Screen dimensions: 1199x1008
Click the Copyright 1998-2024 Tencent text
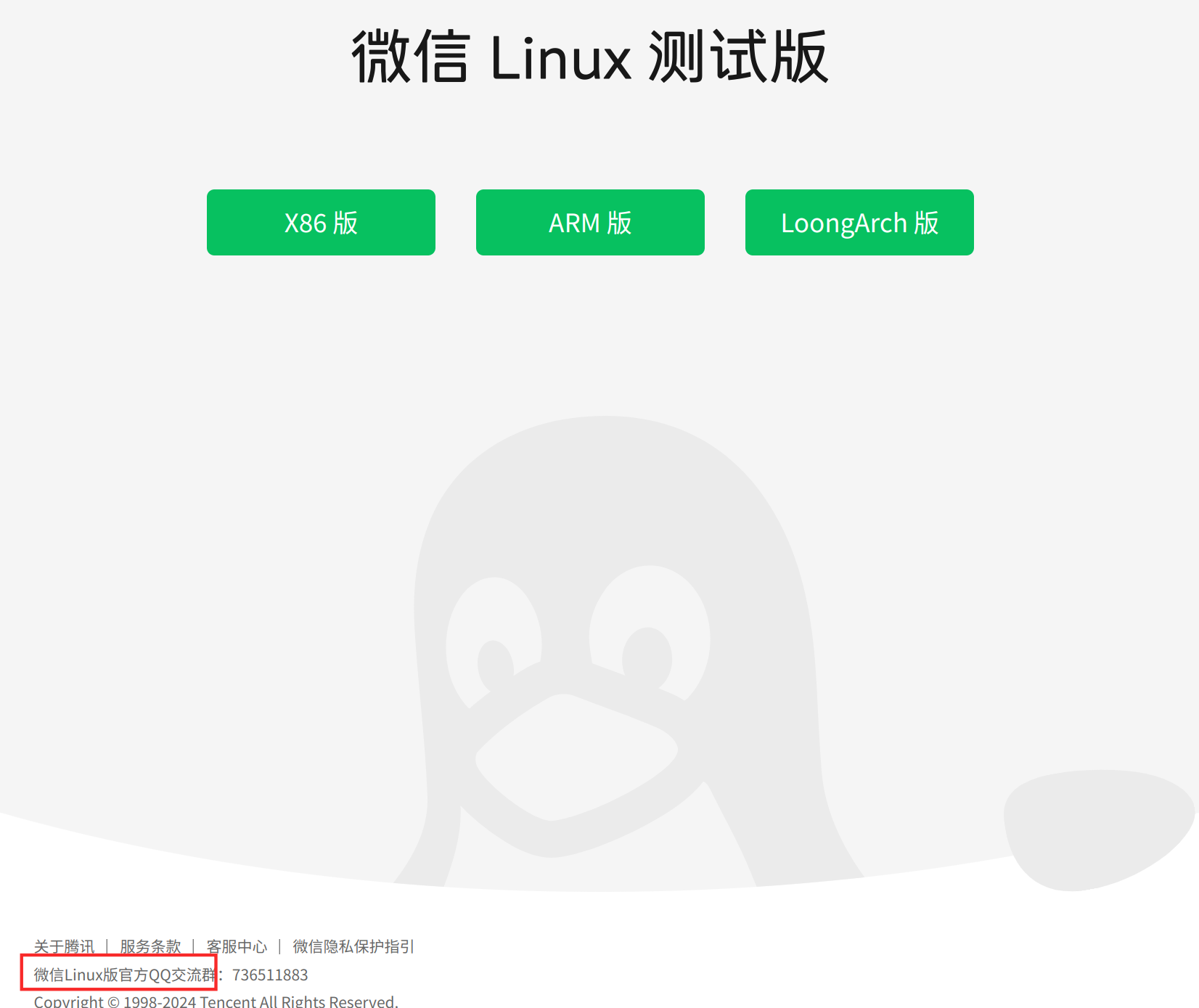coord(216,1001)
